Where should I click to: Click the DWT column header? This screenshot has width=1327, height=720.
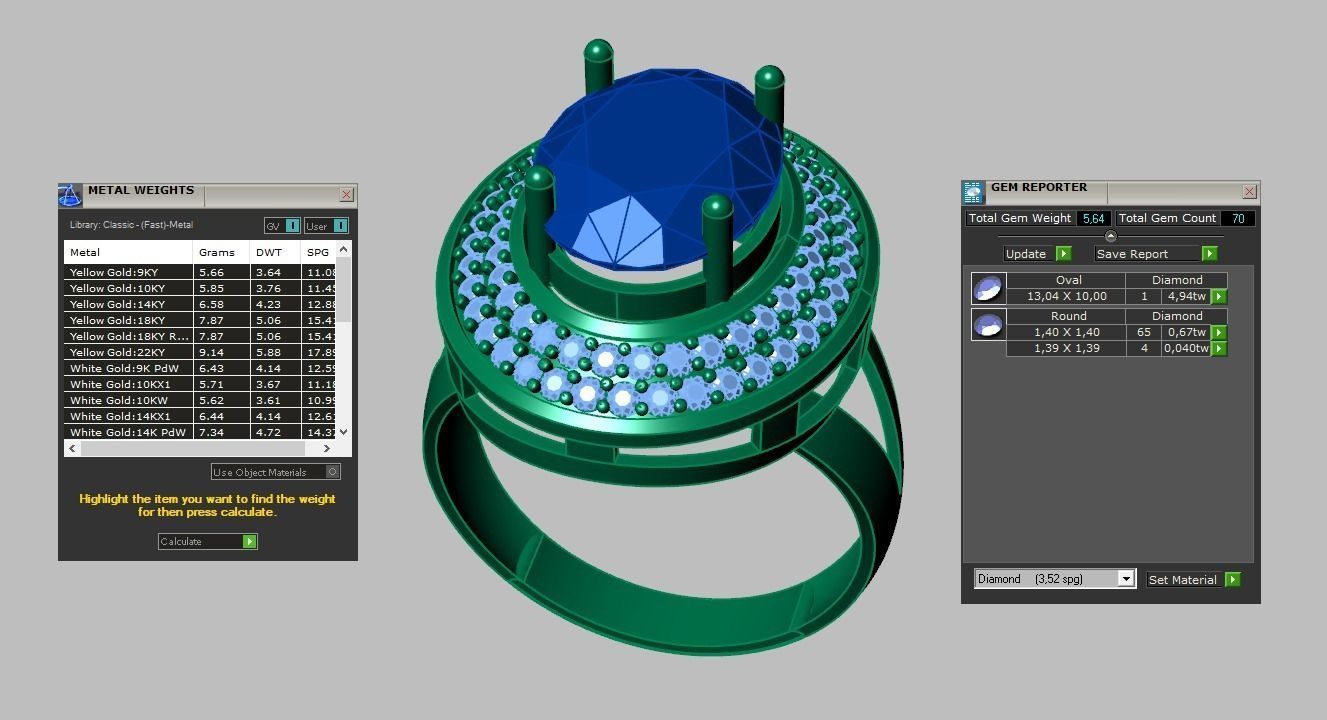click(275, 253)
